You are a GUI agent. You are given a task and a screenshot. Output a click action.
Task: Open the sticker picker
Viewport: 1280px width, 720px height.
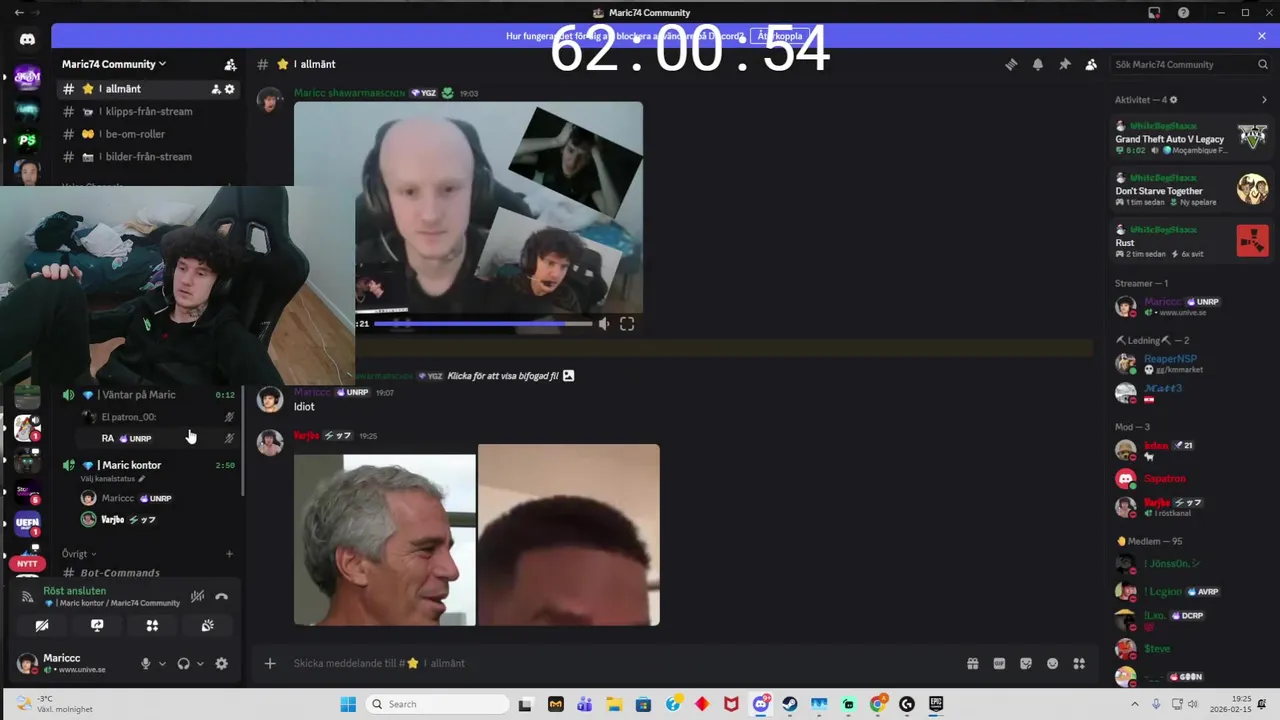pos(1026,663)
